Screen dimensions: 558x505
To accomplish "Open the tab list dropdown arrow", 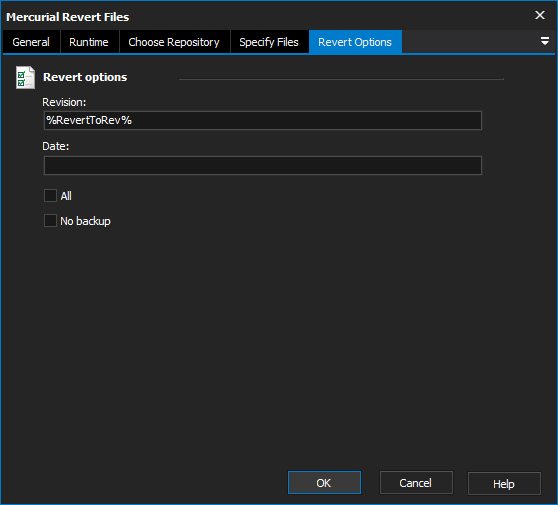I will 544,41.
